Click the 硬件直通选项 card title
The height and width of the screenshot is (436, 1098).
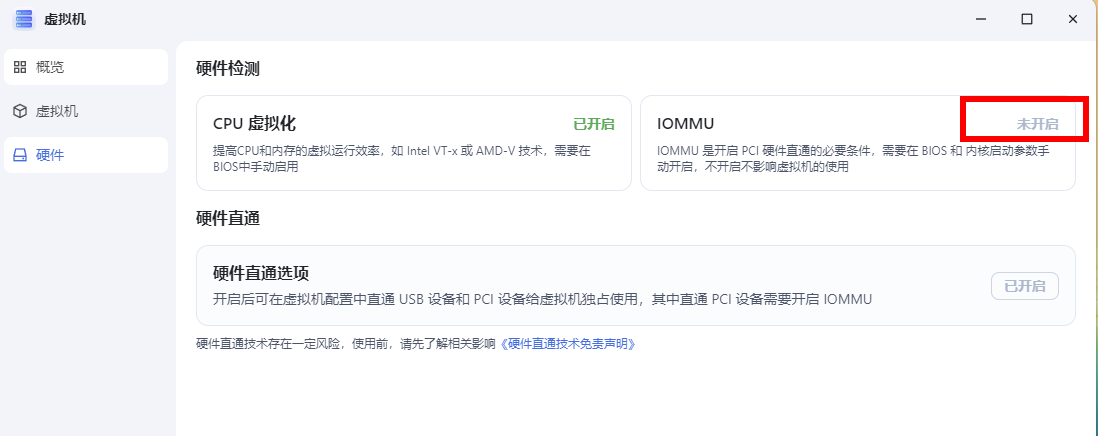(260, 273)
